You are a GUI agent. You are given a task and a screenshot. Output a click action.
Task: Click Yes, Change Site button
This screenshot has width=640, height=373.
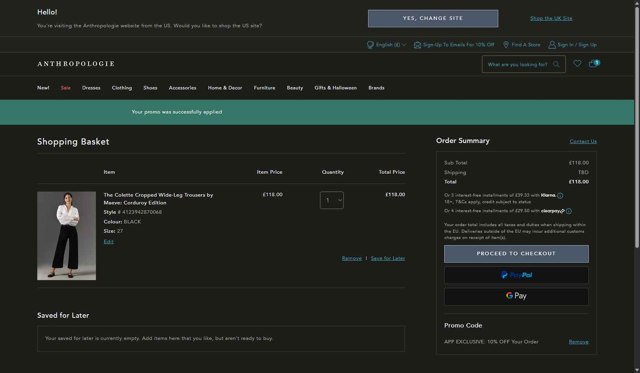[433, 18]
